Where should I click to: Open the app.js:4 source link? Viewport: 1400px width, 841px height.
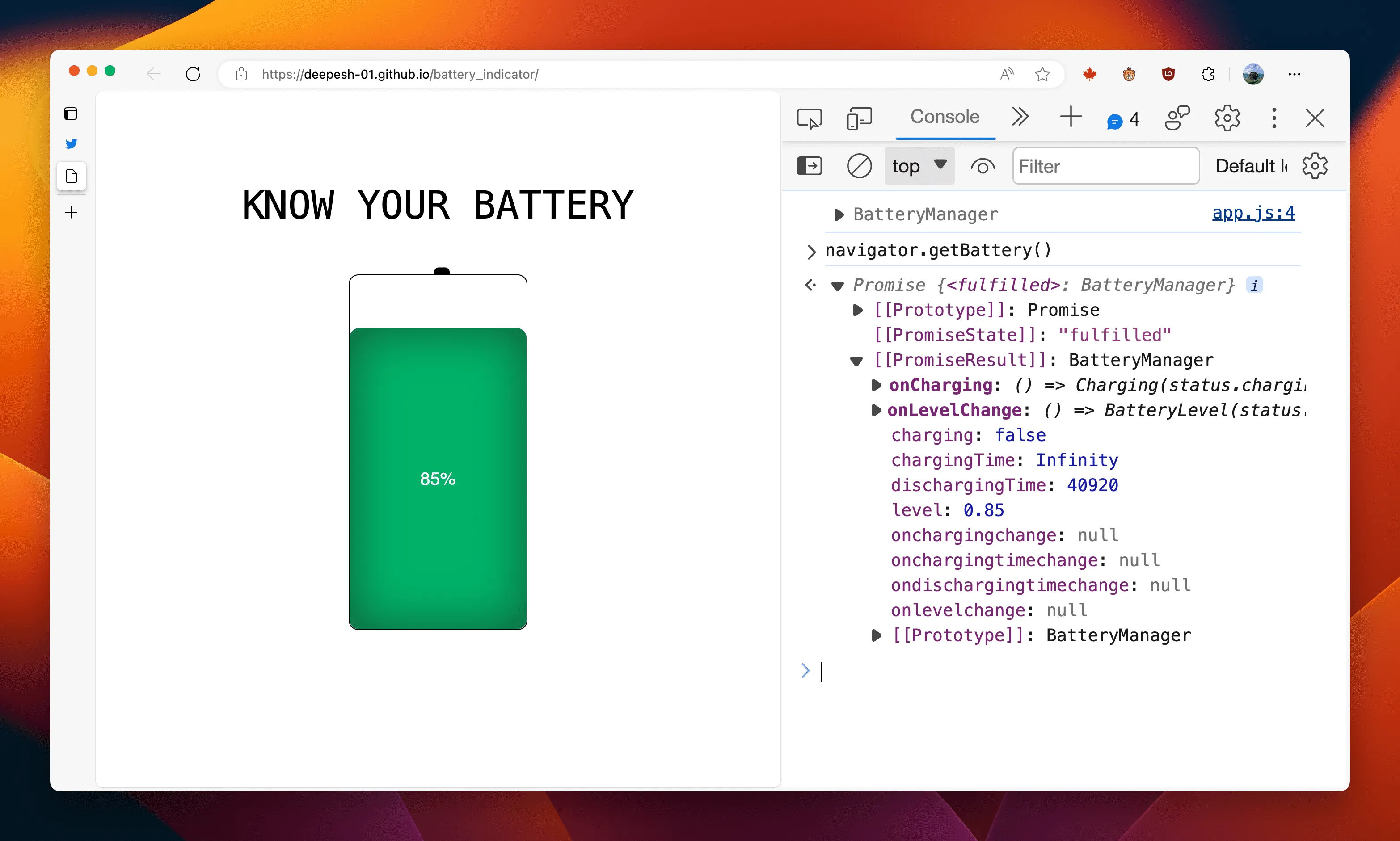click(1252, 213)
